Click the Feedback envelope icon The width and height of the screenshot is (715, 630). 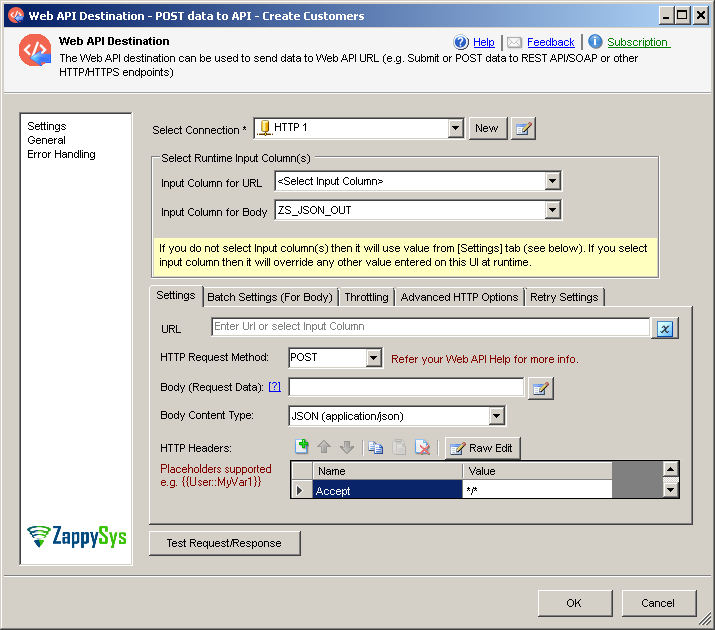(514, 42)
